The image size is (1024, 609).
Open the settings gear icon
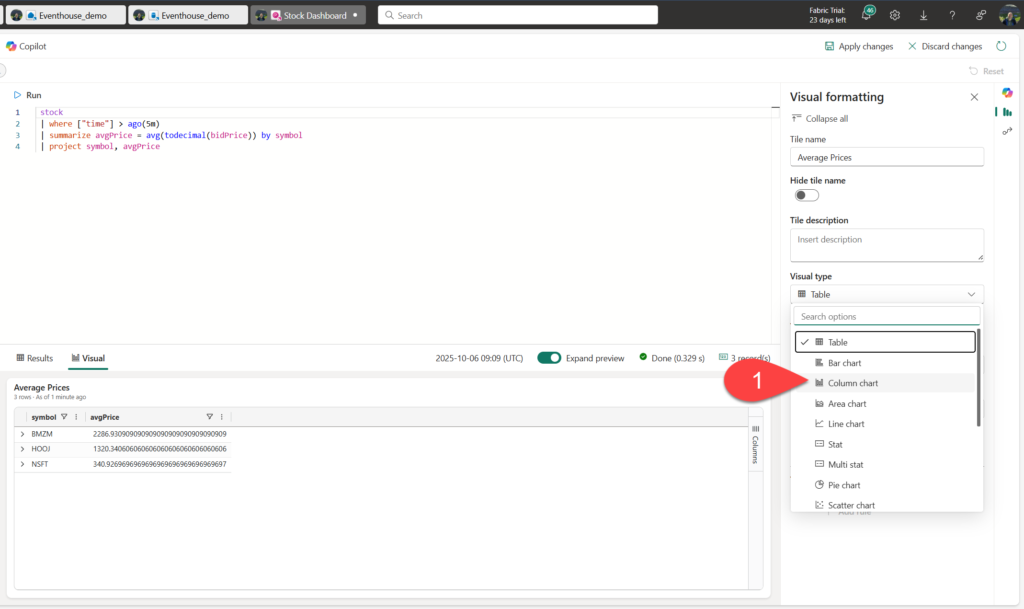coord(895,16)
